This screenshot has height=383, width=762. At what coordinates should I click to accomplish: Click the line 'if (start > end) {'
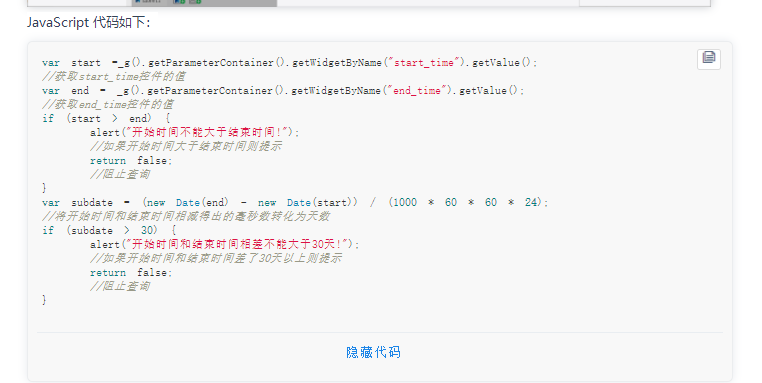point(106,118)
